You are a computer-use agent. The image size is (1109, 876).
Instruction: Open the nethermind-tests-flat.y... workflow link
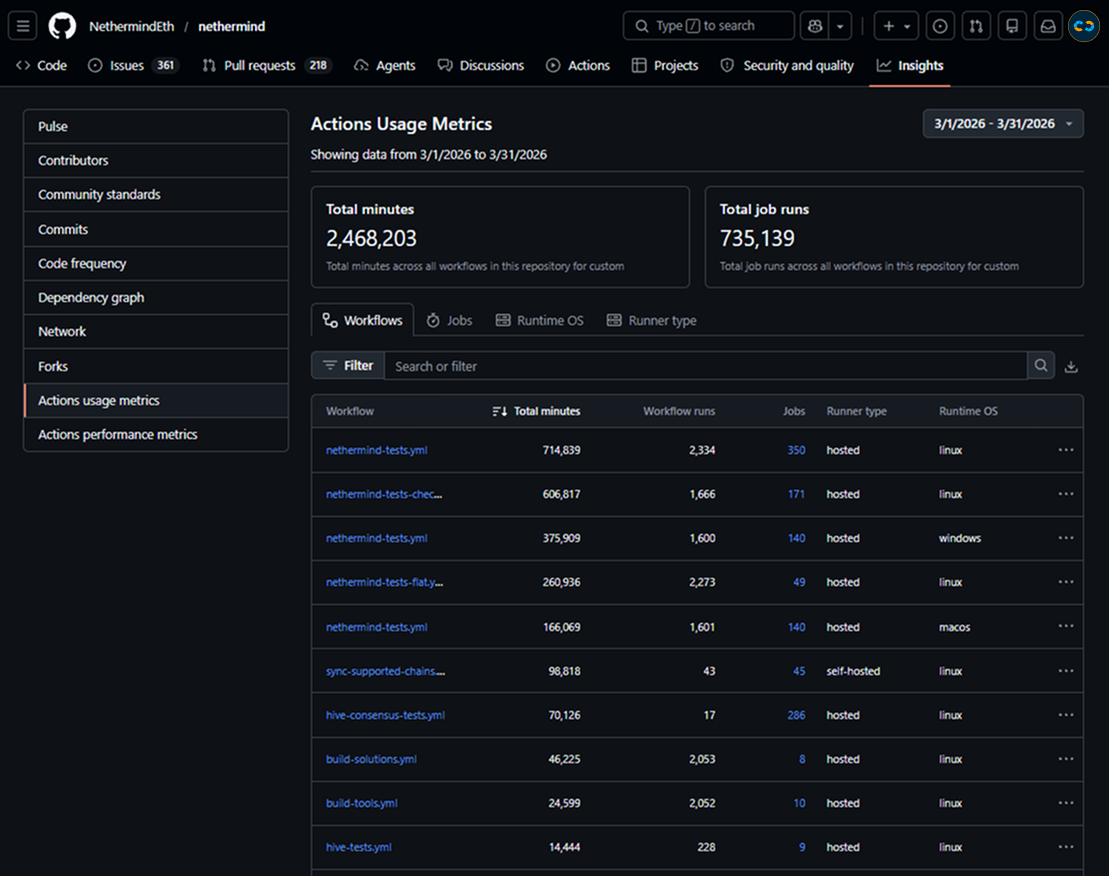click(x=384, y=582)
